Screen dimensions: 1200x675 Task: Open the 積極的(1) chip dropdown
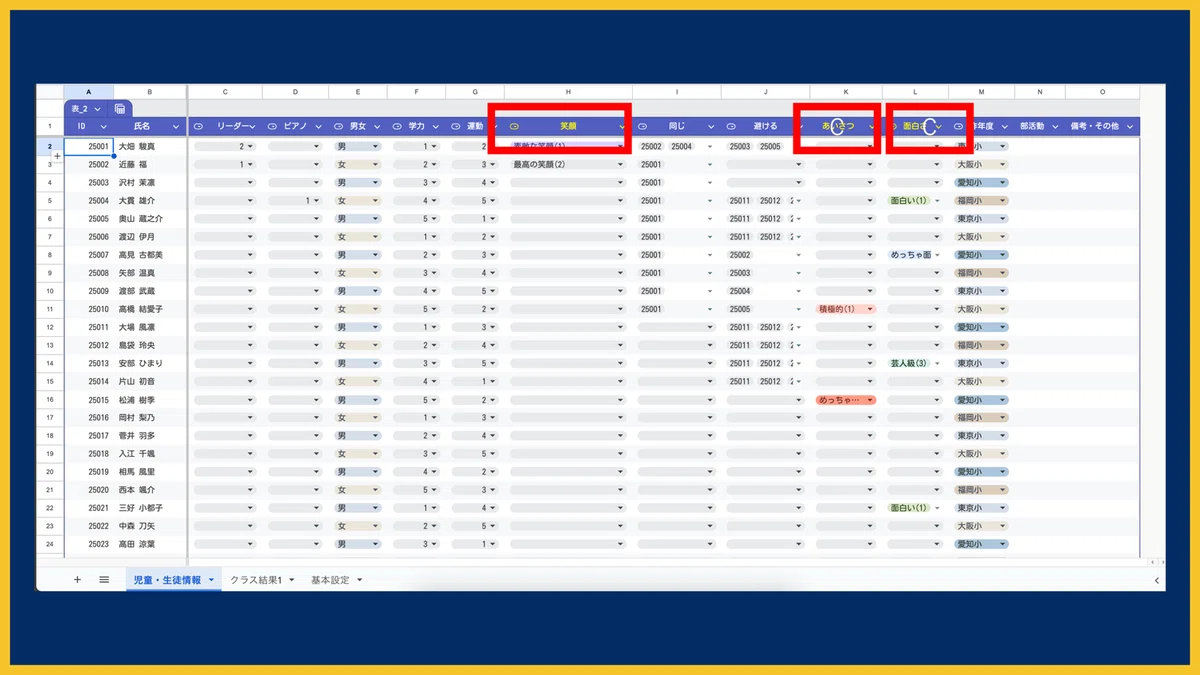[846, 309]
